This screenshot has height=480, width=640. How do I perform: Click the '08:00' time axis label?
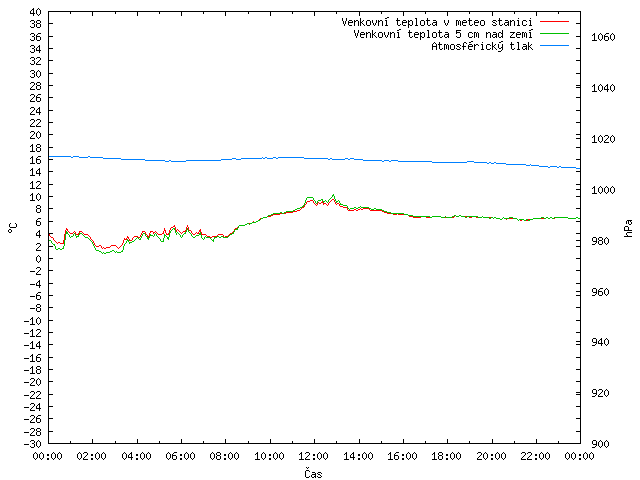pyautogui.click(x=225, y=456)
